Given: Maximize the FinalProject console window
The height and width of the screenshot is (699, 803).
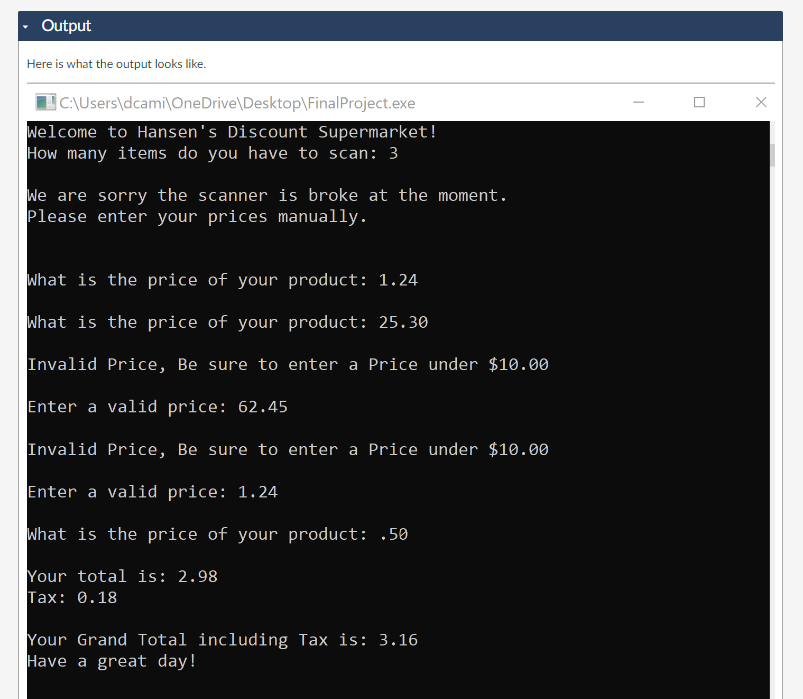Looking at the screenshot, I should click(x=698, y=103).
